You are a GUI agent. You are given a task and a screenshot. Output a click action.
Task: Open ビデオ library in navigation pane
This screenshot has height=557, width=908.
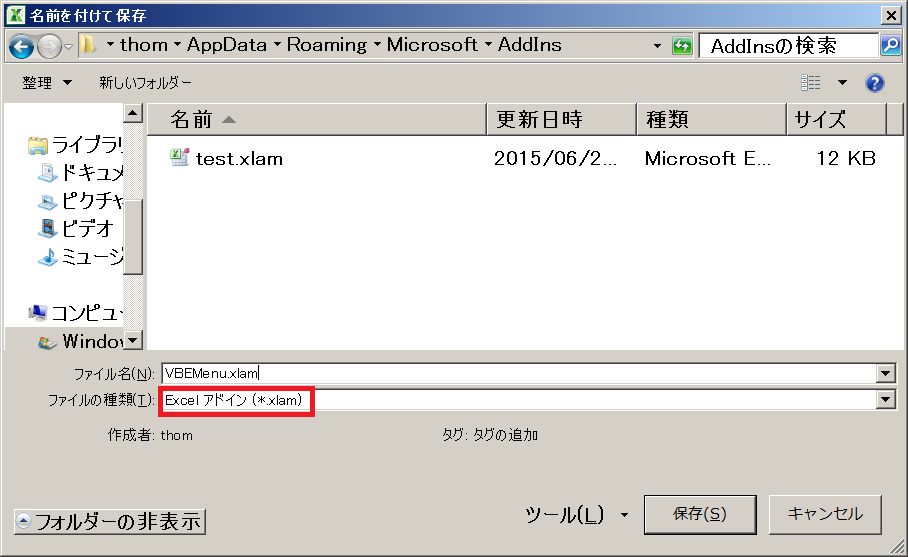click(75, 228)
